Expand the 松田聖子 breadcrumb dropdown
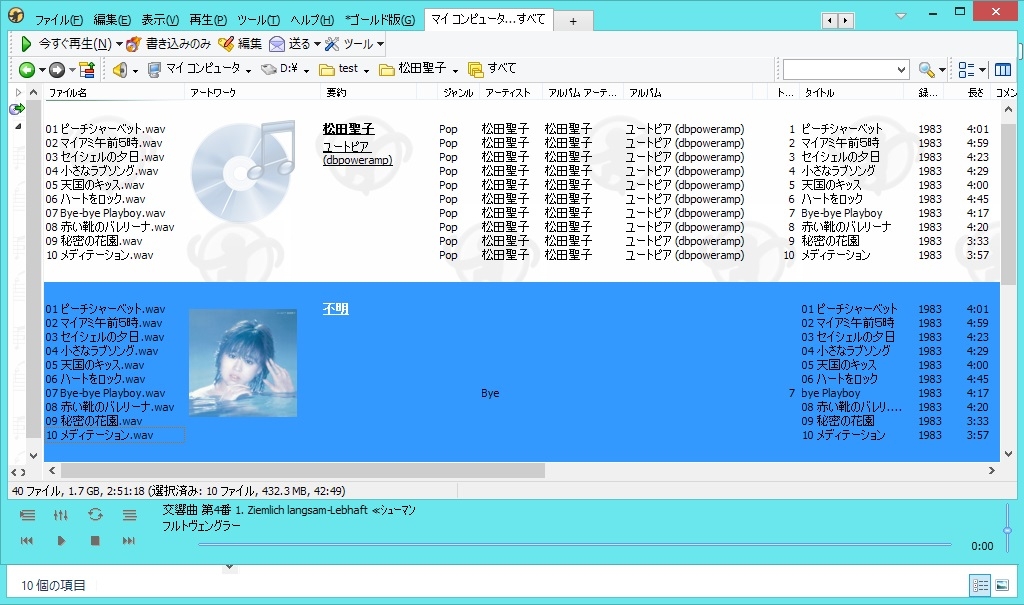 [455, 70]
